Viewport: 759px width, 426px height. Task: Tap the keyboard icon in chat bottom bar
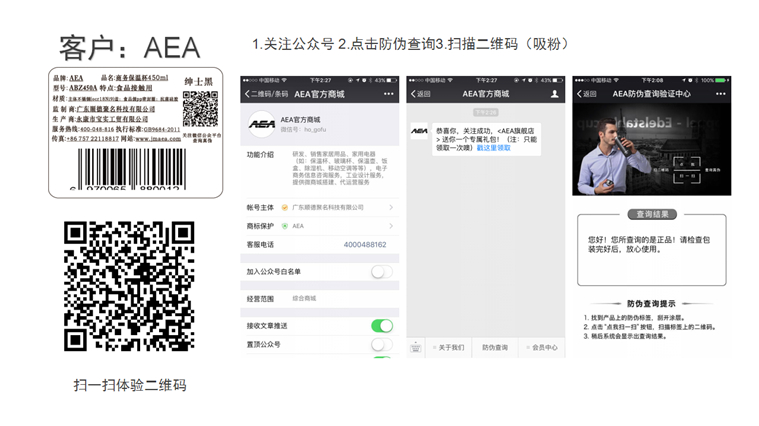point(415,348)
